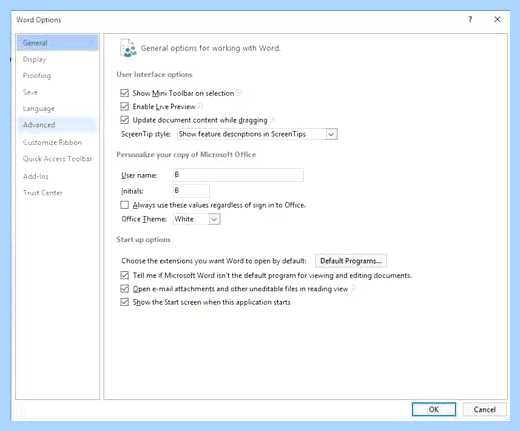Click the 'Office Theme:' label
Screen dimensions: 520x431
pos(144,219)
